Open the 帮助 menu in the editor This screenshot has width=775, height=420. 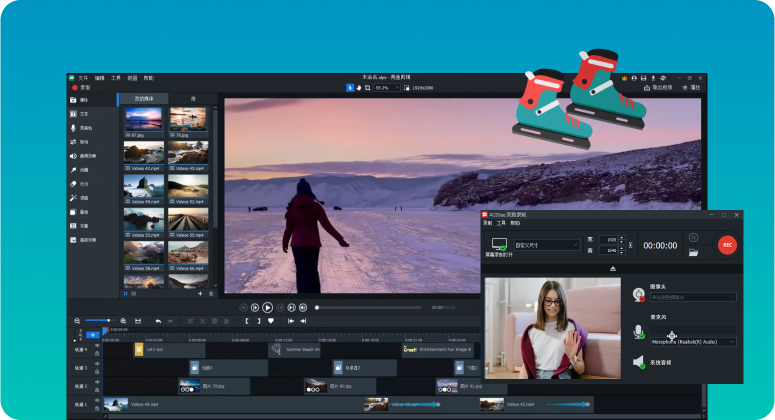[x=149, y=78]
